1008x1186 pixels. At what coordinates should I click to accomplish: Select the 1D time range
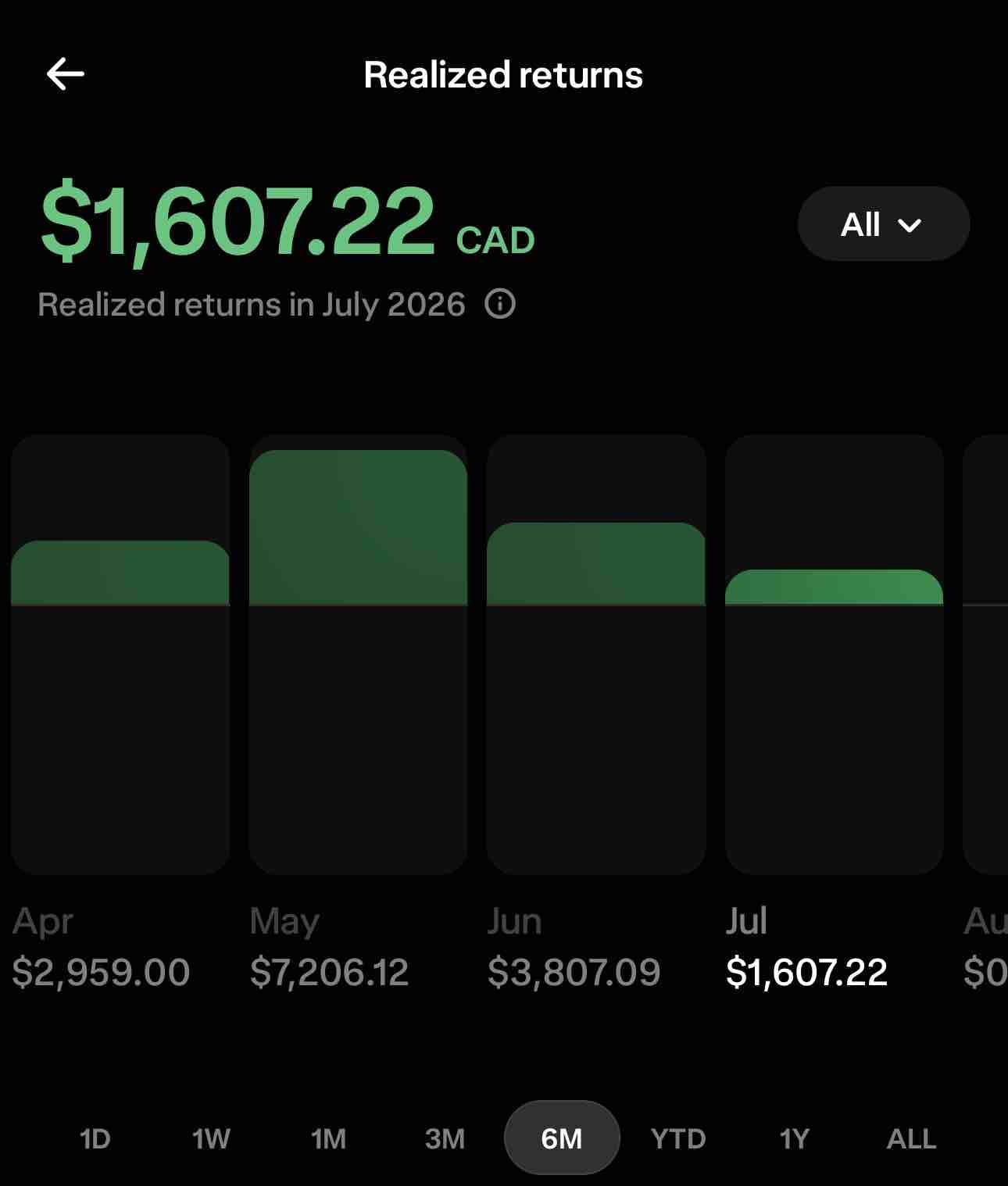point(95,1138)
